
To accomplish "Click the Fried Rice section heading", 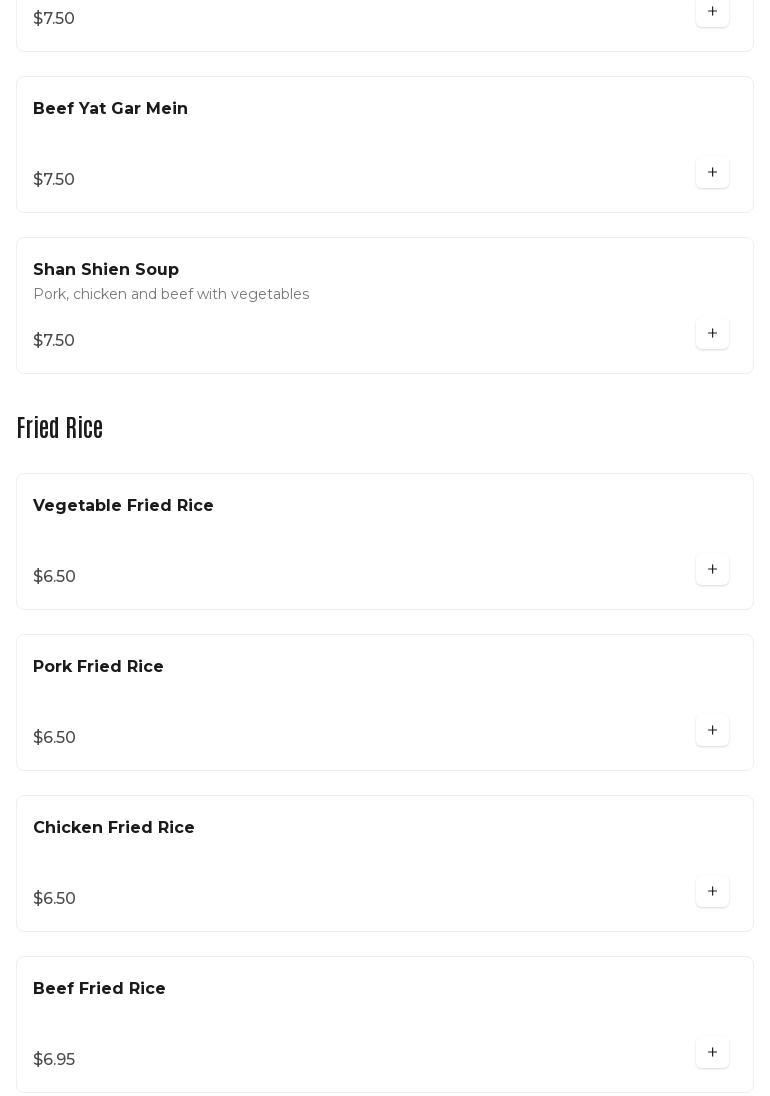I will coord(60,428).
